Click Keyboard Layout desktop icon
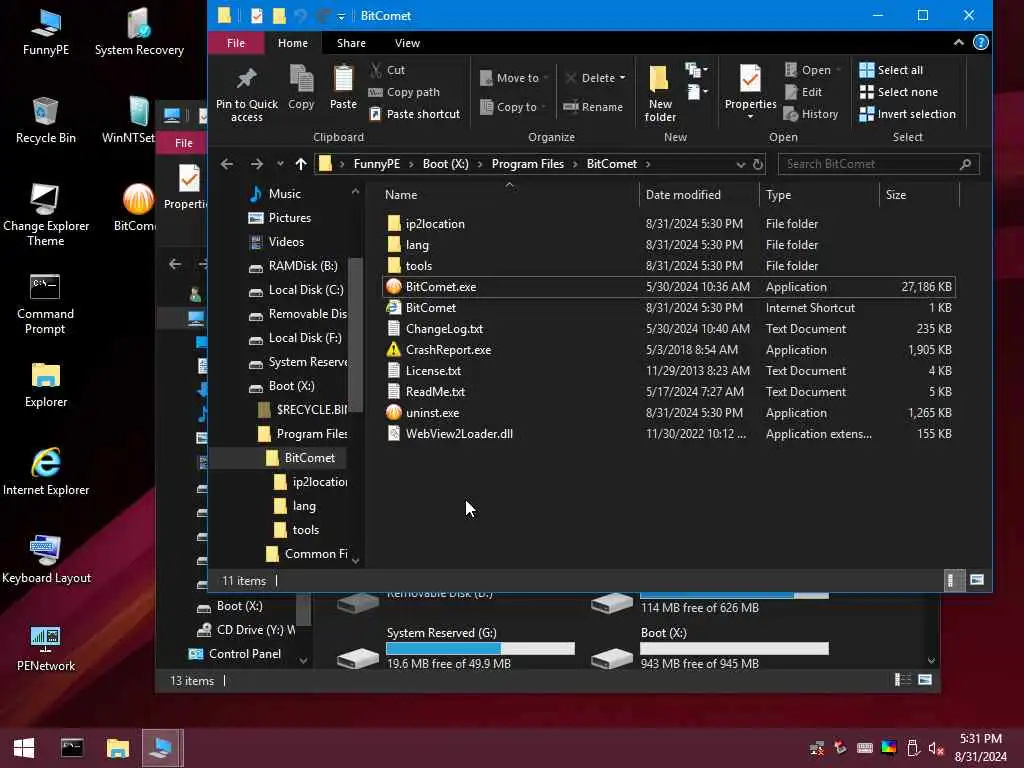The width and height of the screenshot is (1024, 768). [46, 560]
